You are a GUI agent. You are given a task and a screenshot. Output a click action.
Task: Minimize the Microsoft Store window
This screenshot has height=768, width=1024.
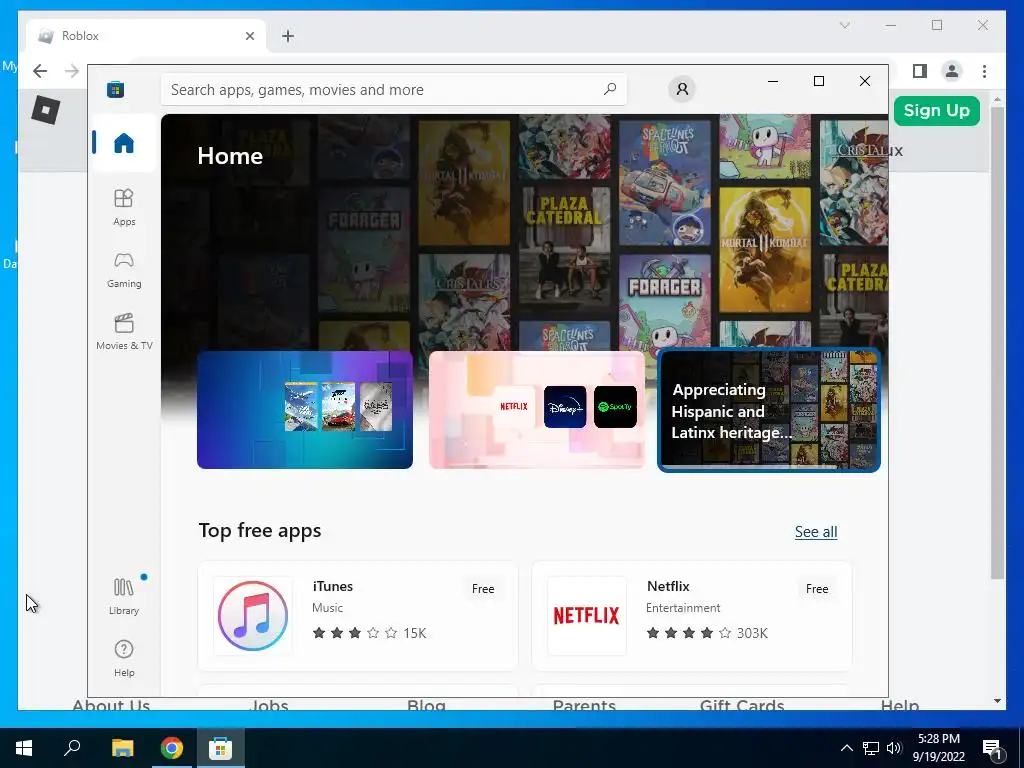pyautogui.click(x=773, y=81)
